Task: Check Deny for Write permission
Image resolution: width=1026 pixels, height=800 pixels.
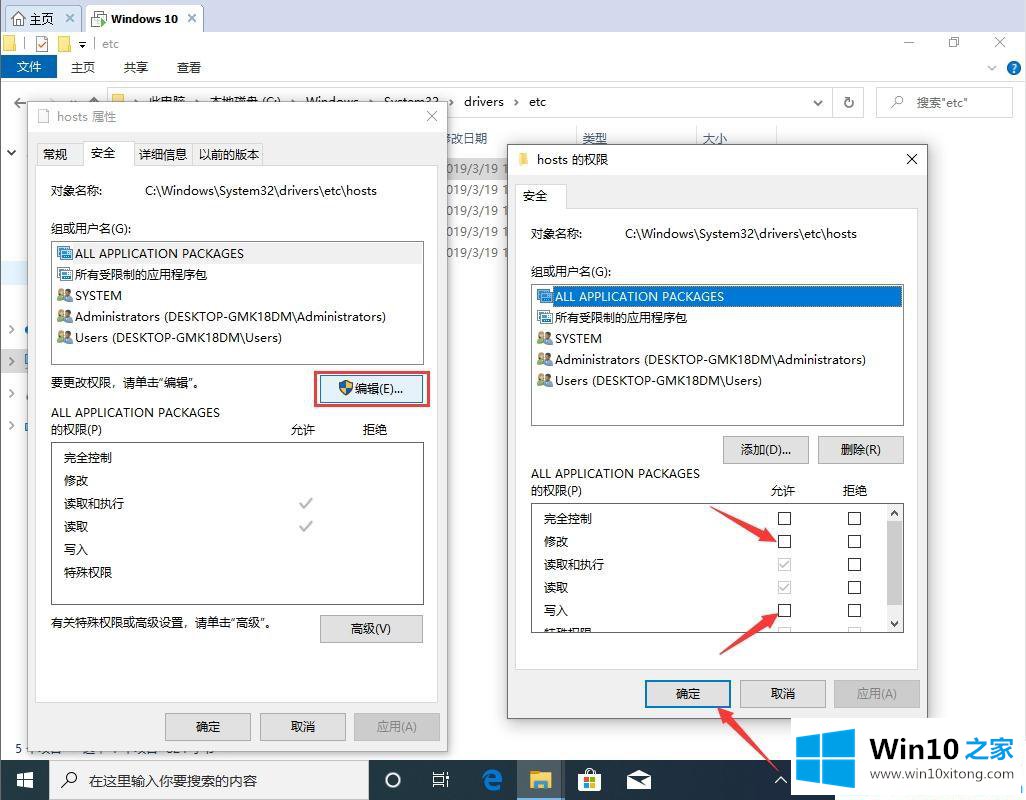Action: click(854, 610)
